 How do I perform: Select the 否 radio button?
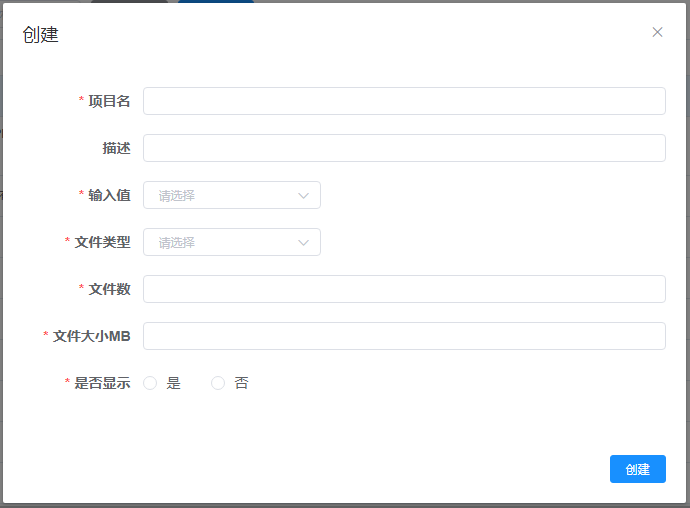pos(218,383)
